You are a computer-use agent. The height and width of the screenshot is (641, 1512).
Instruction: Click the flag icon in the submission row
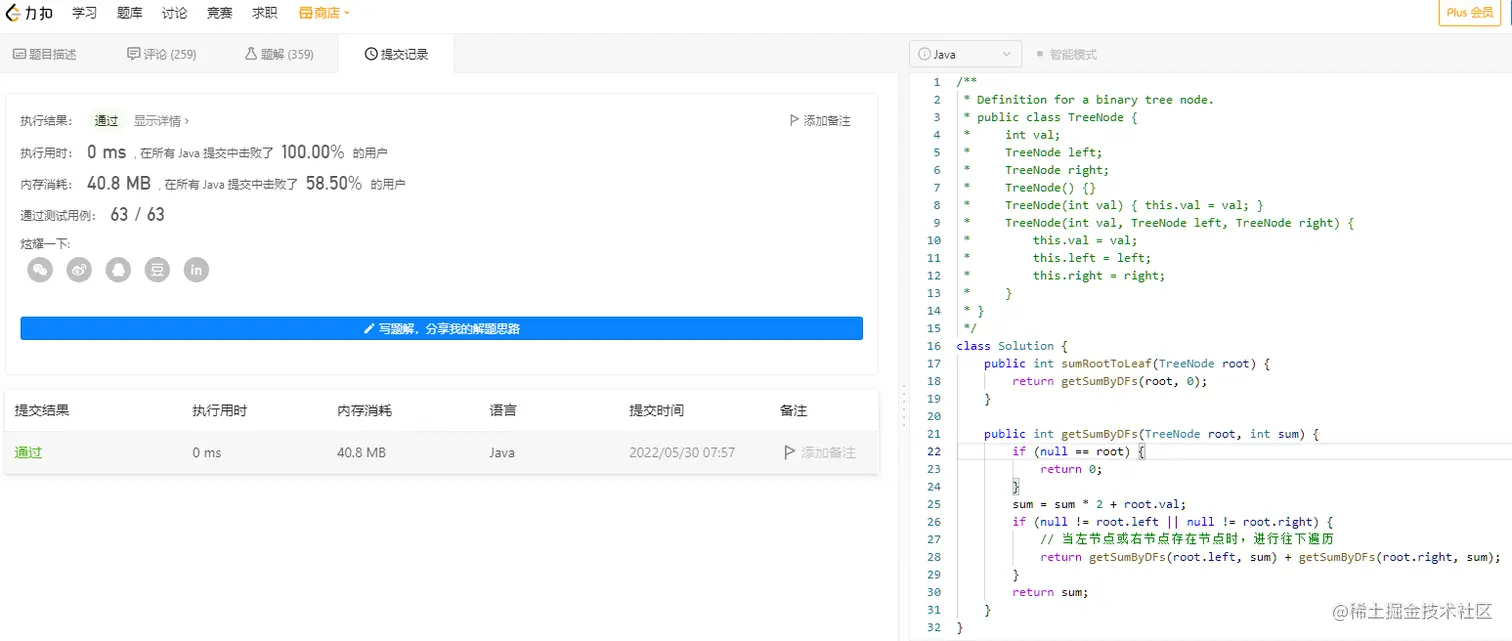[x=789, y=452]
